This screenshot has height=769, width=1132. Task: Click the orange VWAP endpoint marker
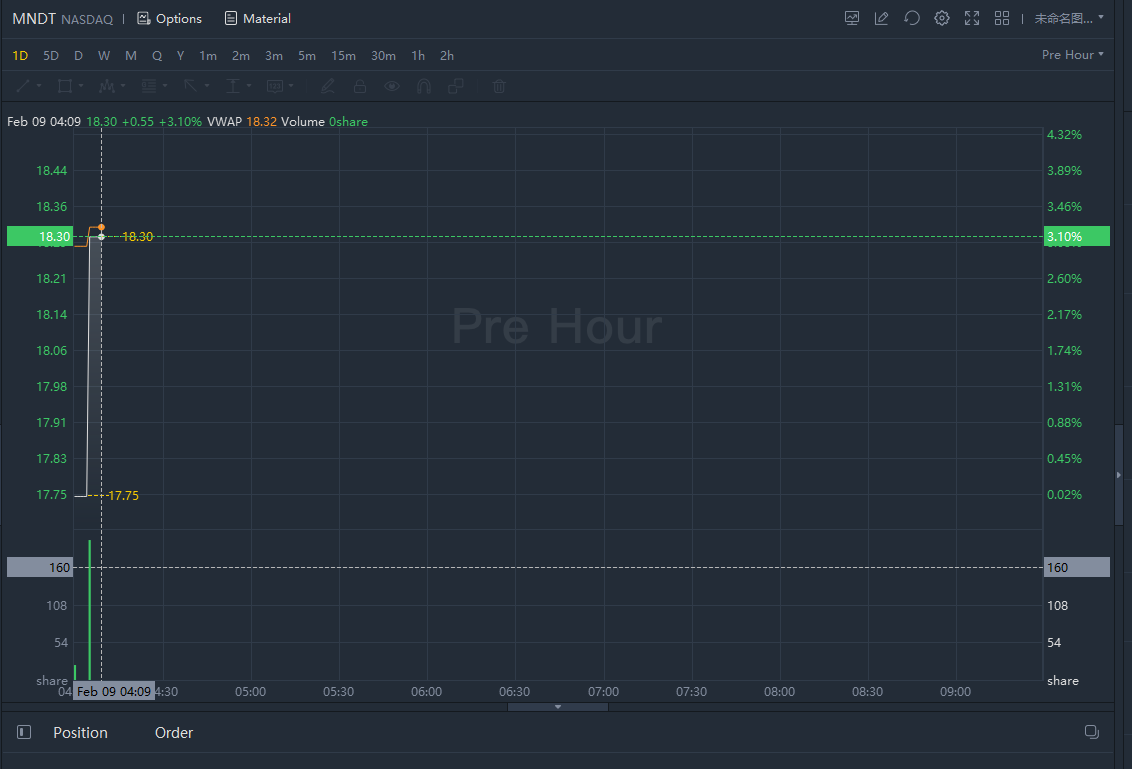tap(101, 227)
